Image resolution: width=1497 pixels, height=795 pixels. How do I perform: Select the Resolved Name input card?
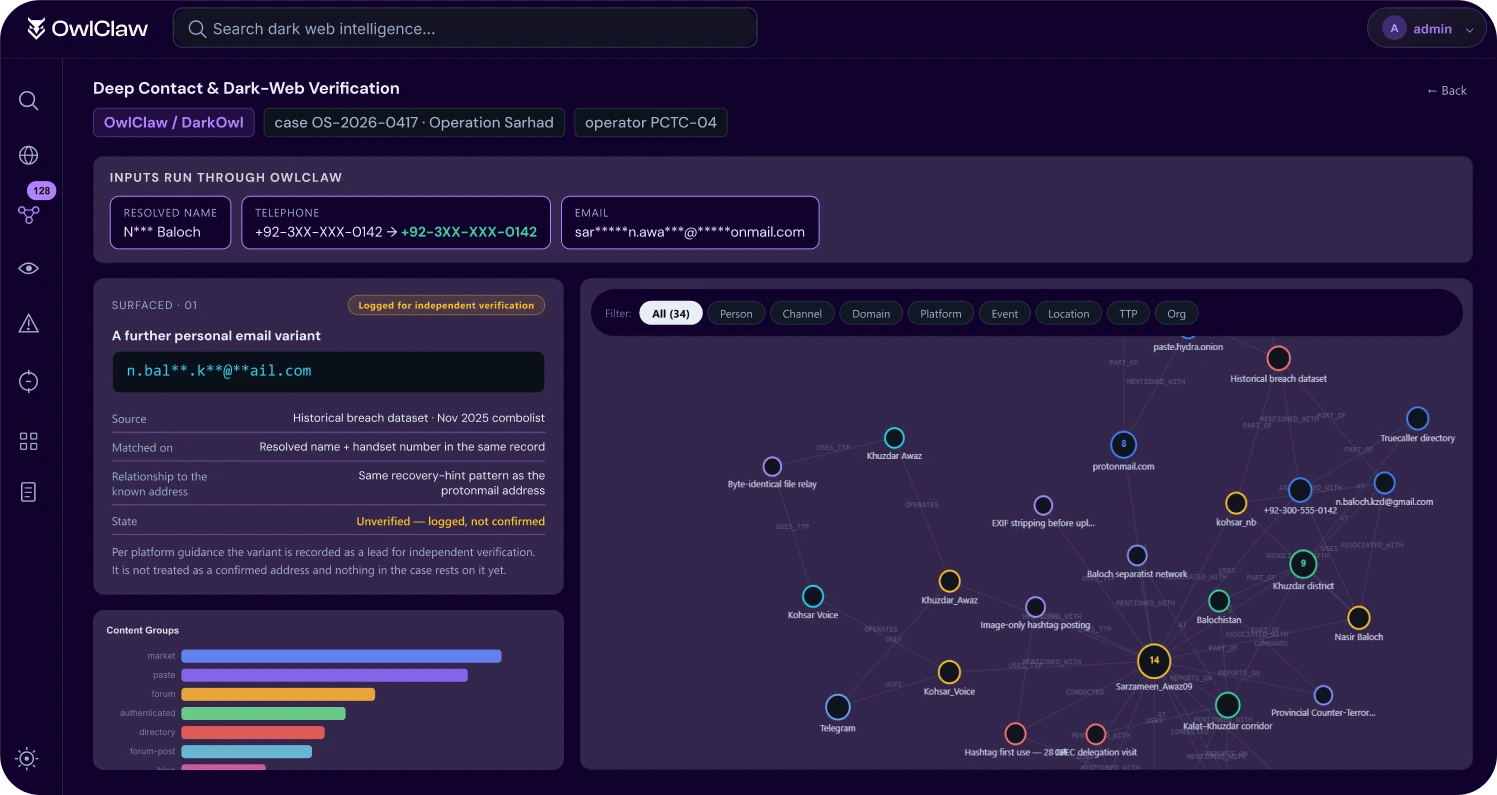click(170, 222)
